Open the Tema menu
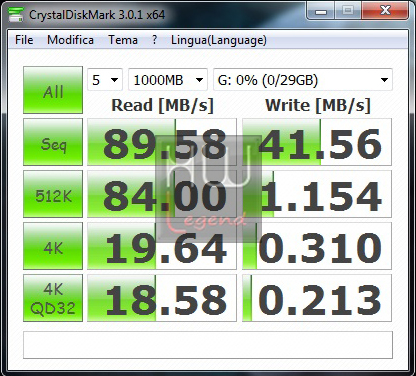The height and width of the screenshot is (376, 416). [x=123, y=40]
